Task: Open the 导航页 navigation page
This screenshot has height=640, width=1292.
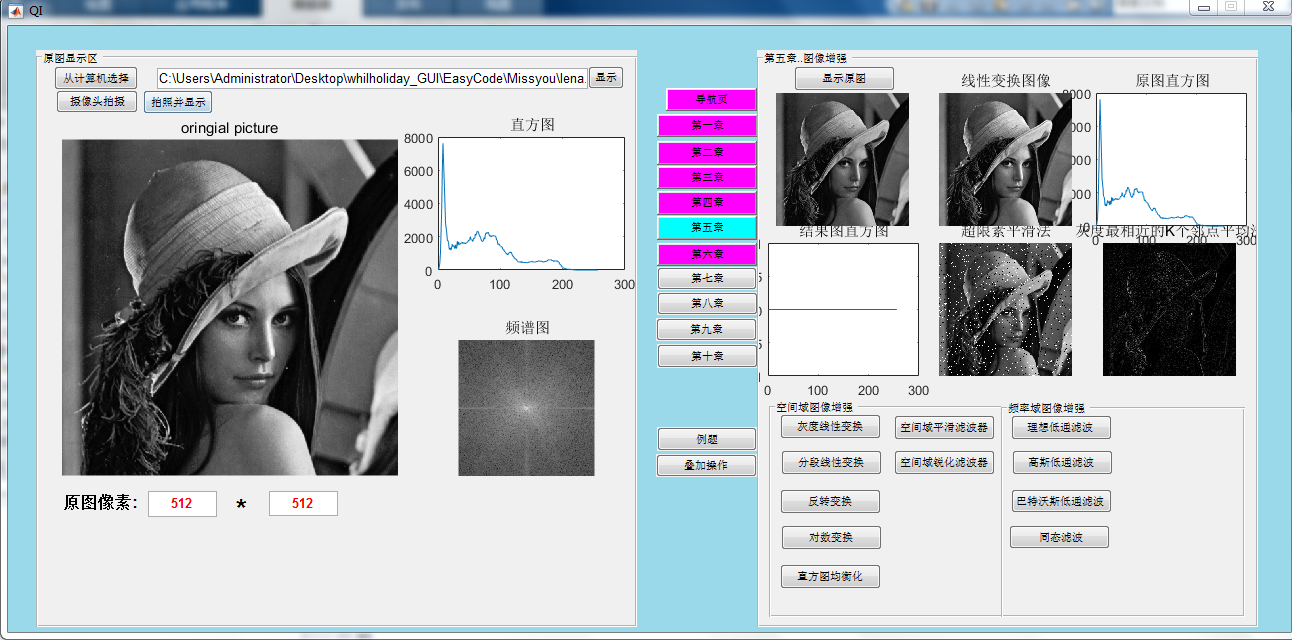Action: click(x=711, y=100)
